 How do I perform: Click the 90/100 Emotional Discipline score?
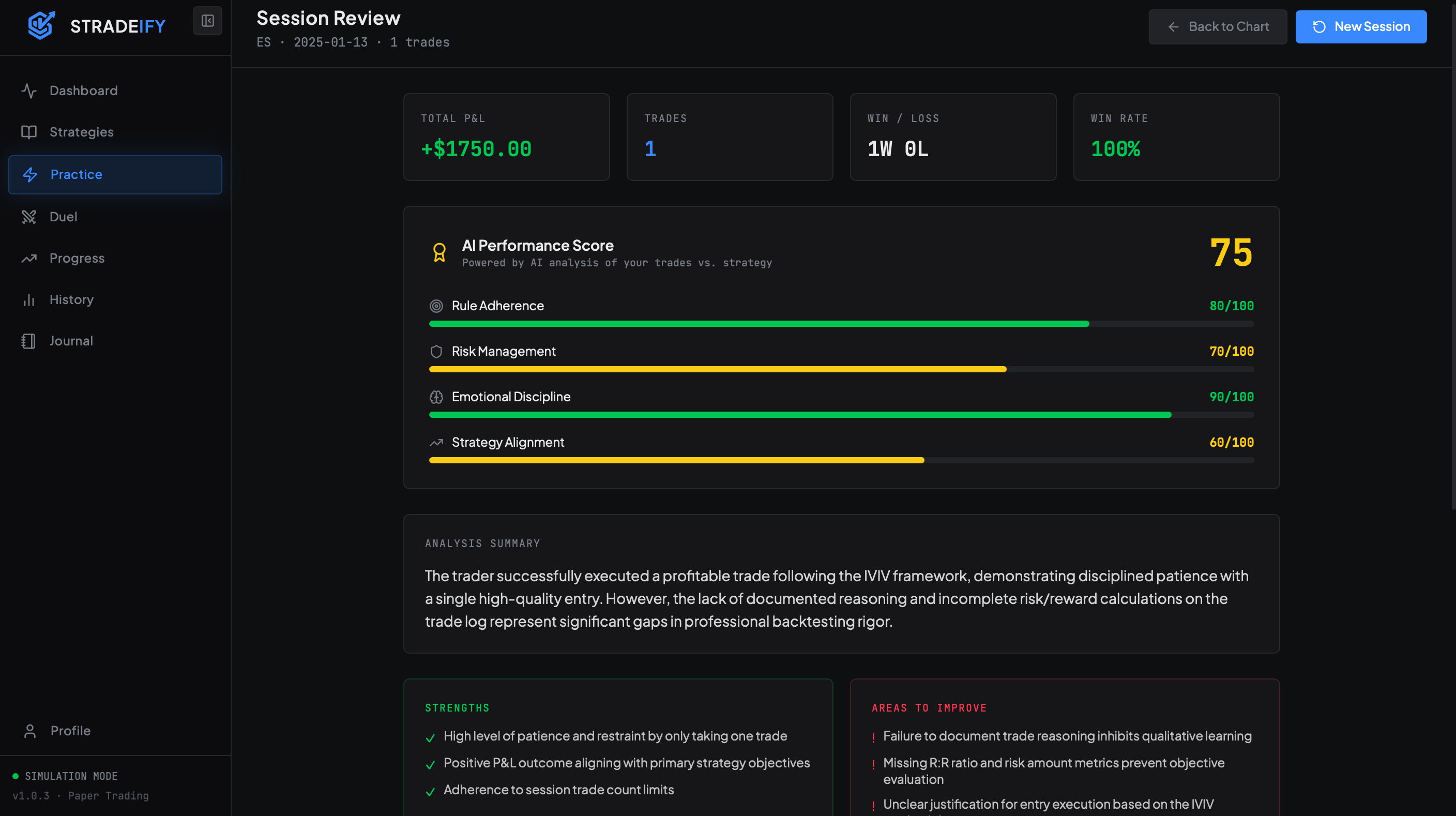click(x=1231, y=397)
